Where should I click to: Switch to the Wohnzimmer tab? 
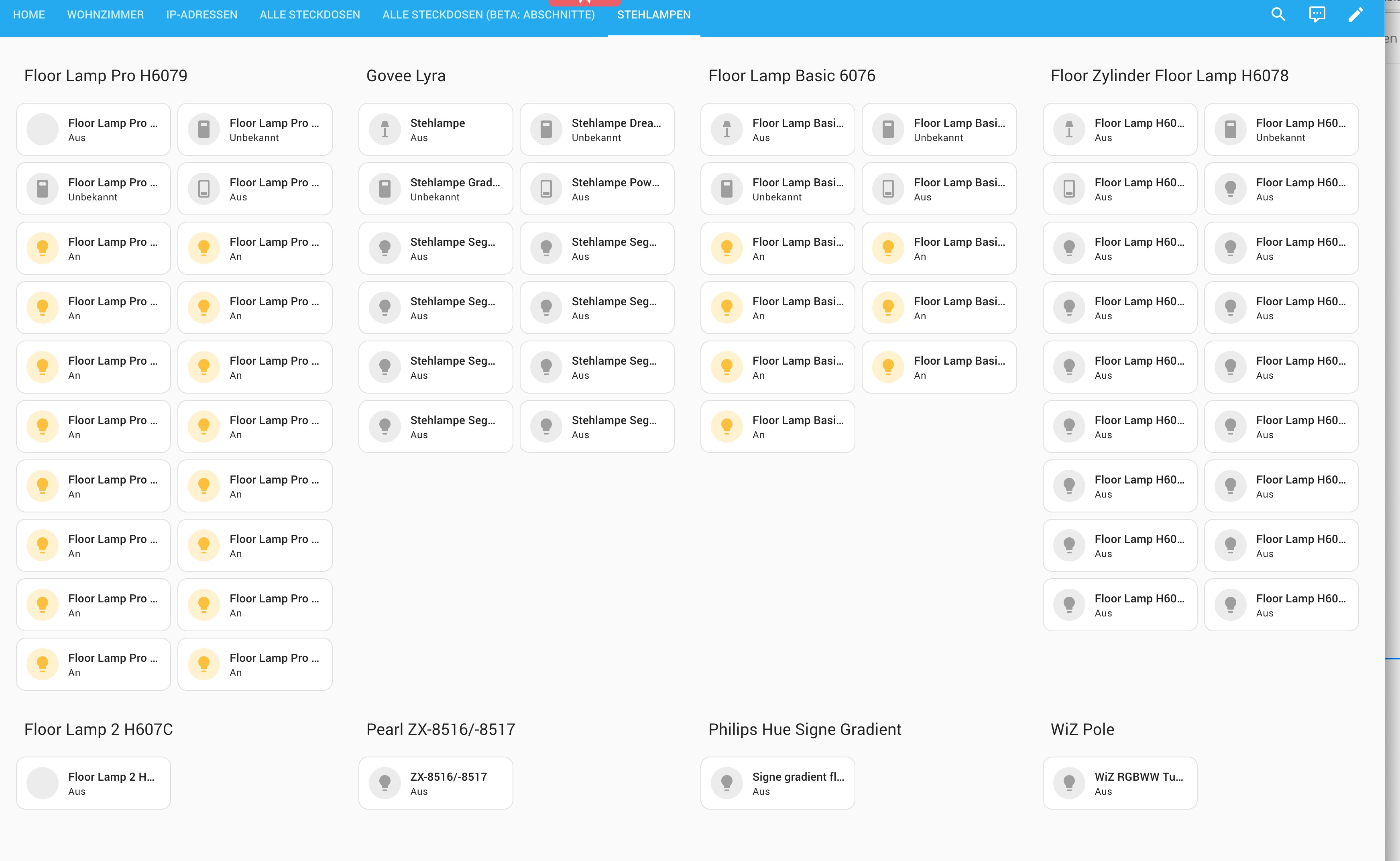(x=105, y=15)
